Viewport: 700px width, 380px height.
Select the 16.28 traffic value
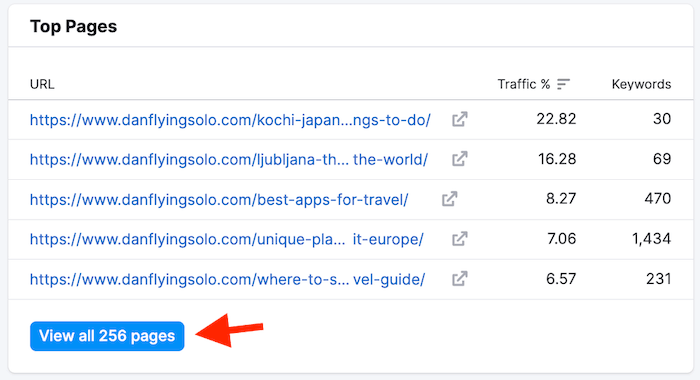point(557,159)
